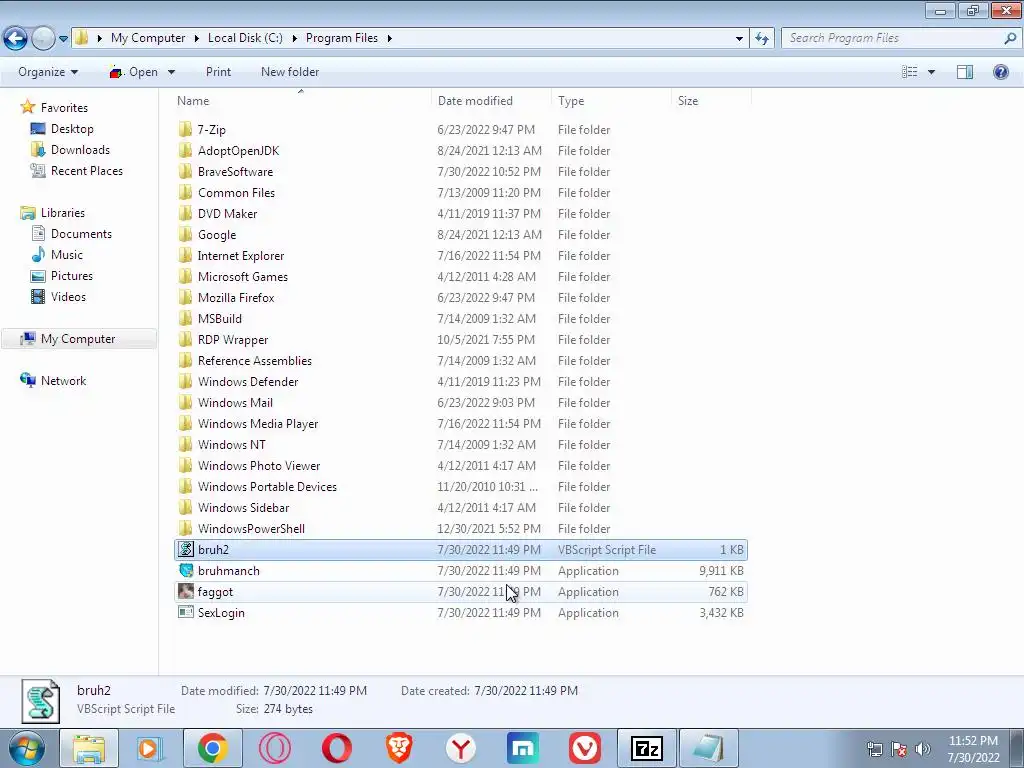Click the refresh button beside address bar
The height and width of the screenshot is (768, 1024).
click(761, 38)
